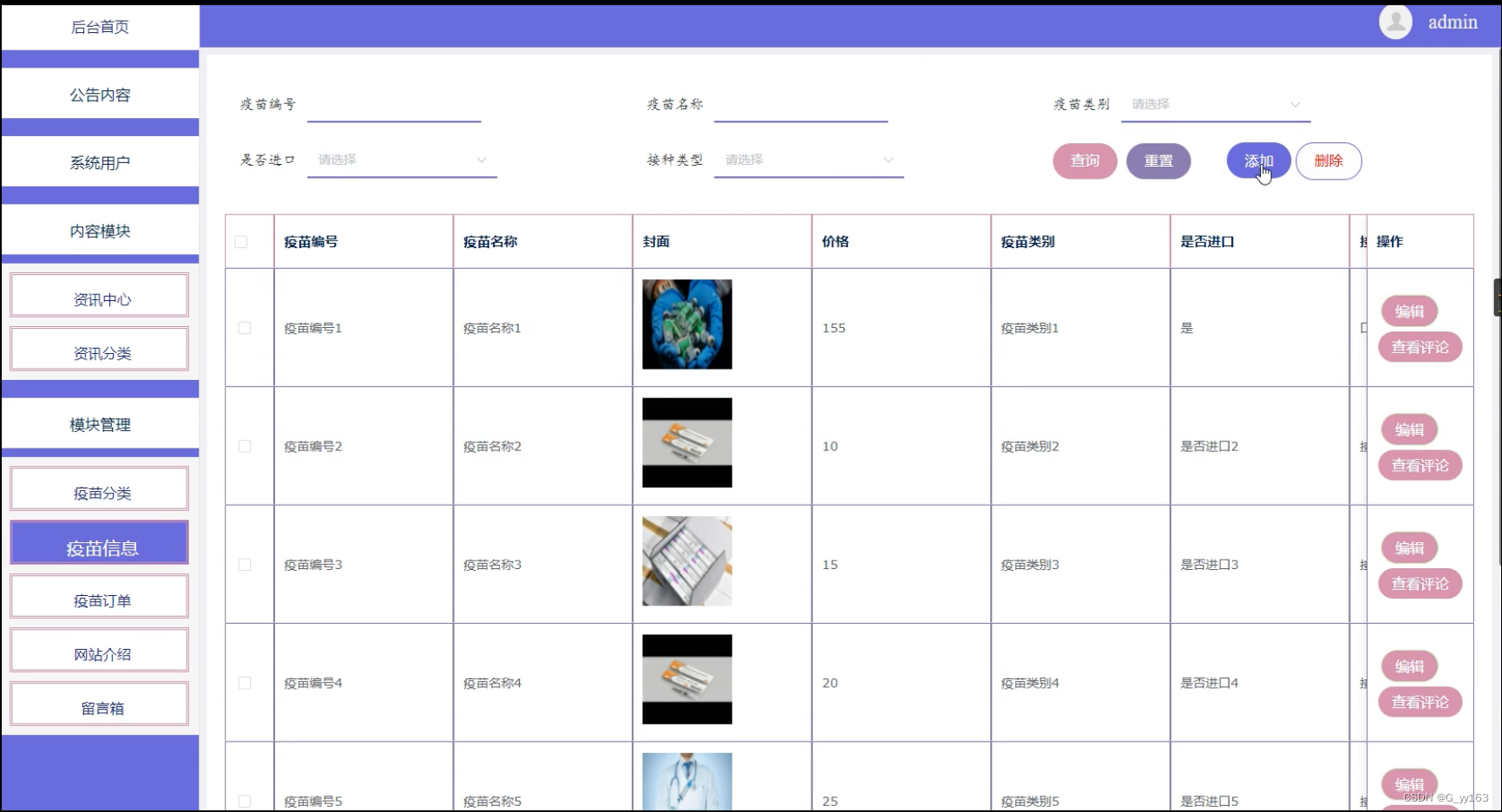Click the 添加 add button
The image size is (1502, 812).
pyautogui.click(x=1259, y=160)
